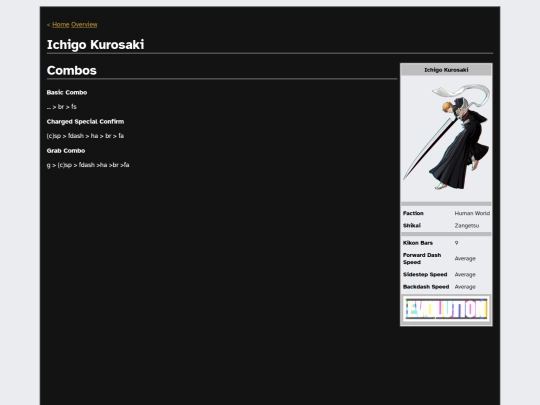Click the '... > br > fs' combo text
Screen dimensions: 540x405
[62, 107]
